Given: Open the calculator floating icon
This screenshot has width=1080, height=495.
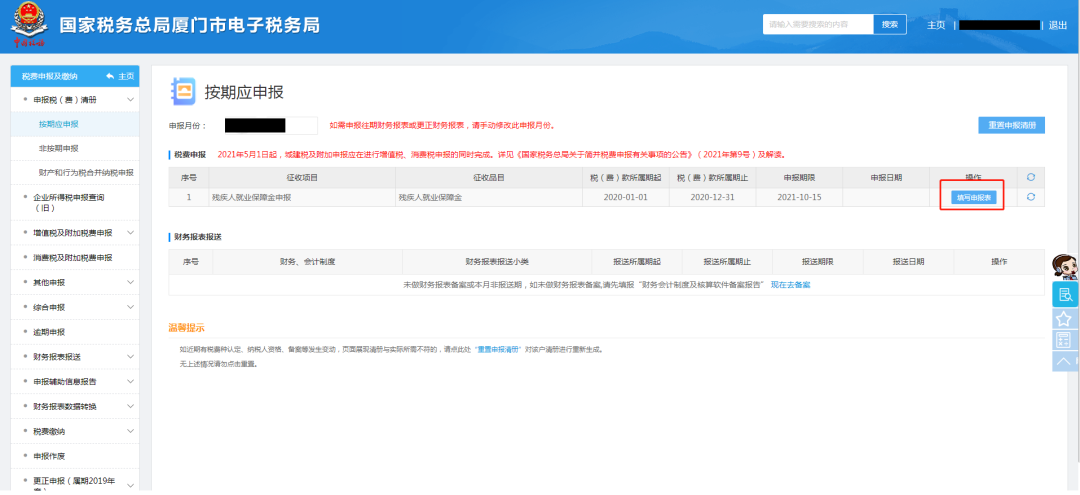Looking at the screenshot, I should pyautogui.click(x=1064, y=340).
